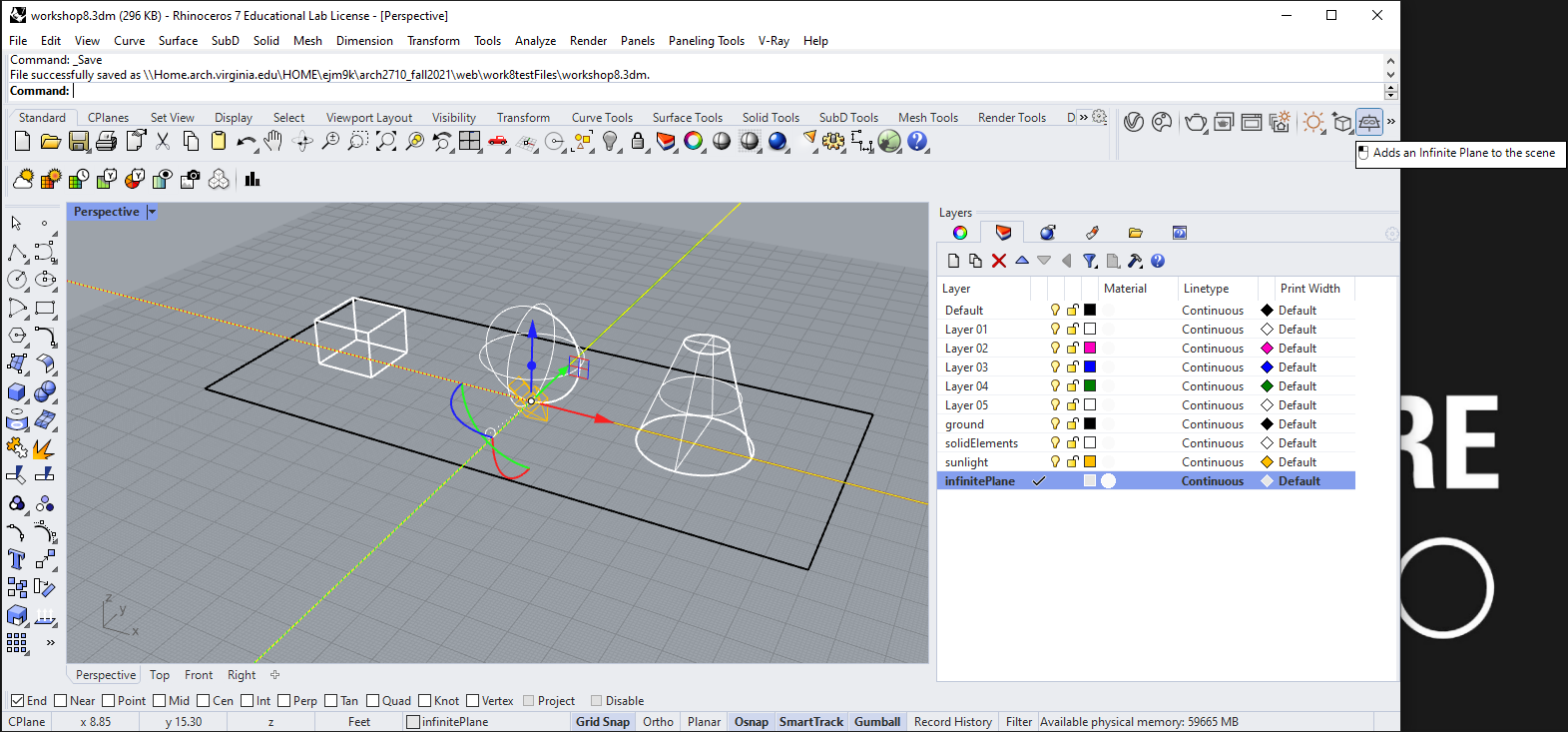This screenshot has width=1568, height=732.
Task: Save the model with the floppy disk icon
Action: coord(79,142)
